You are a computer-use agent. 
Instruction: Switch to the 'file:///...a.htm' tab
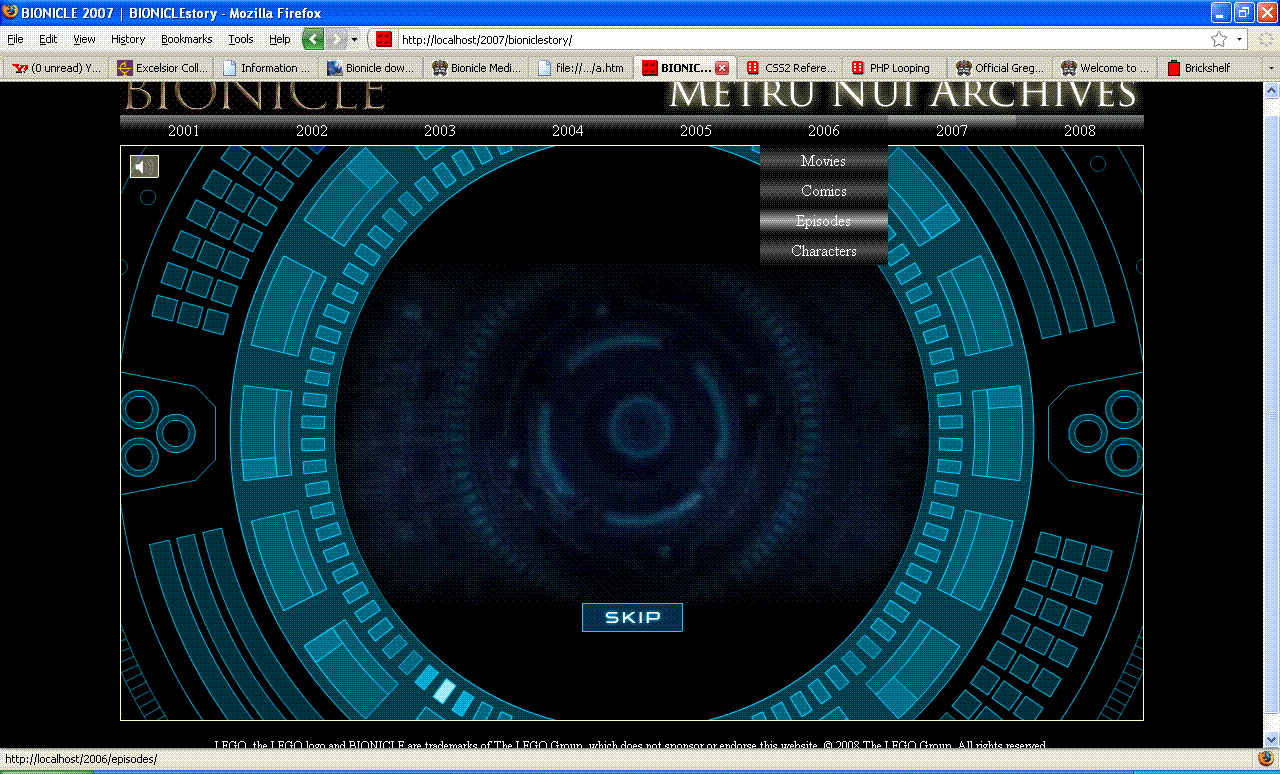pyautogui.click(x=580, y=68)
